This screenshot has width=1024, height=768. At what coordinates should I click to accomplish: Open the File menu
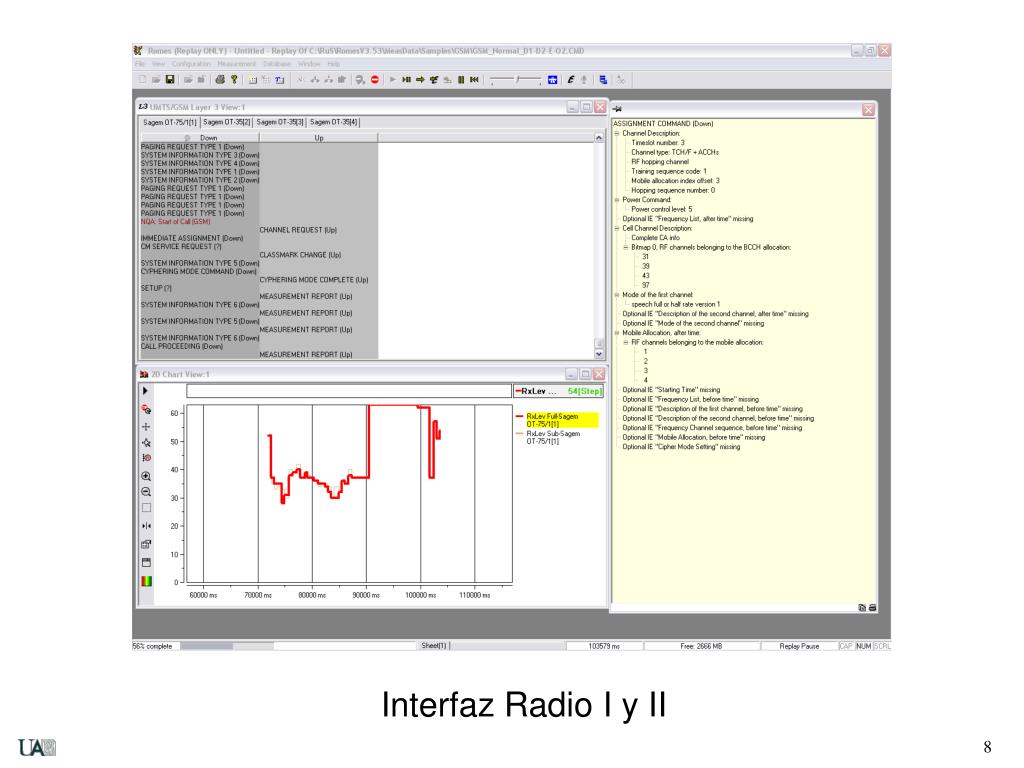click(x=140, y=64)
